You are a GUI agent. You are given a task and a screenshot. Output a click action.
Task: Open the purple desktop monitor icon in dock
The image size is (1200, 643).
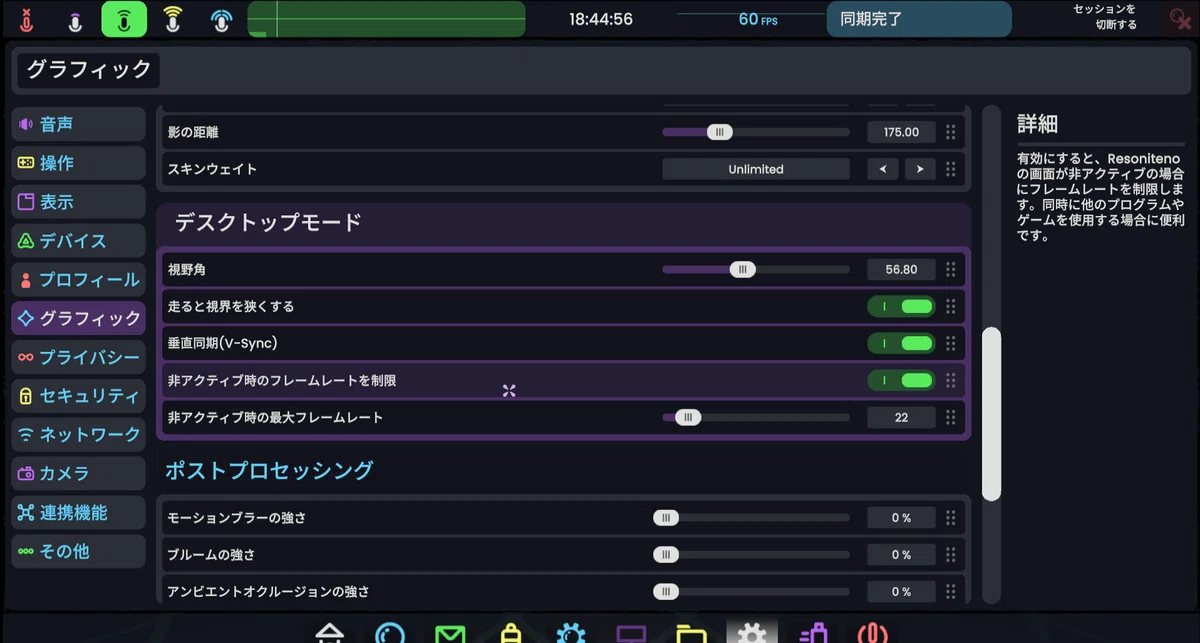631,634
